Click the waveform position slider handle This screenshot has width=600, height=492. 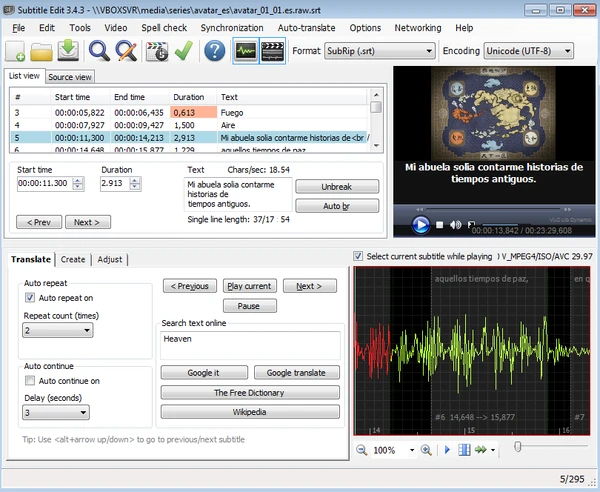[517, 448]
